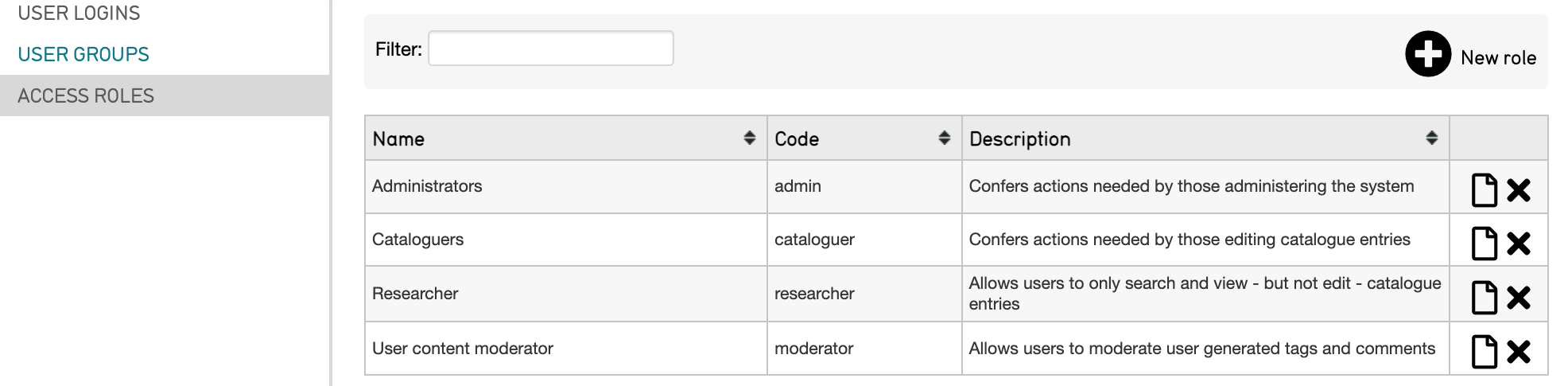Image resolution: width=1568 pixels, height=386 pixels.
Task: Delete the User content moderator role
Action: pyautogui.click(x=1519, y=352)
